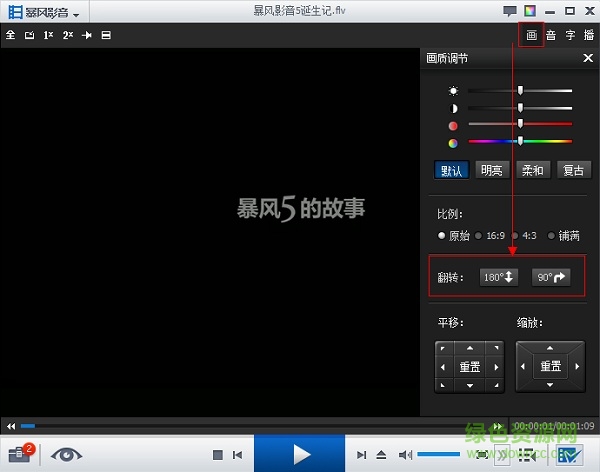Select the 原始 aspect ratio option

click(453, 236)
